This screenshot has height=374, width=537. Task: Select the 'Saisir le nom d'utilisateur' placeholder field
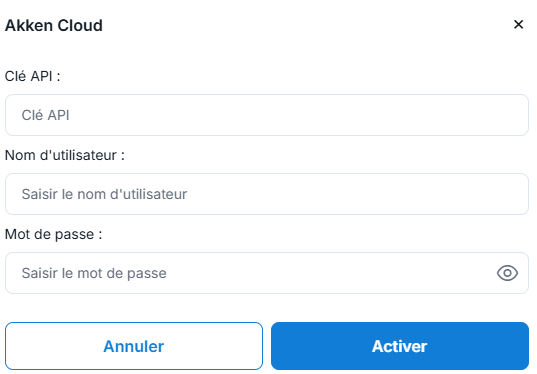click(267, 194)
